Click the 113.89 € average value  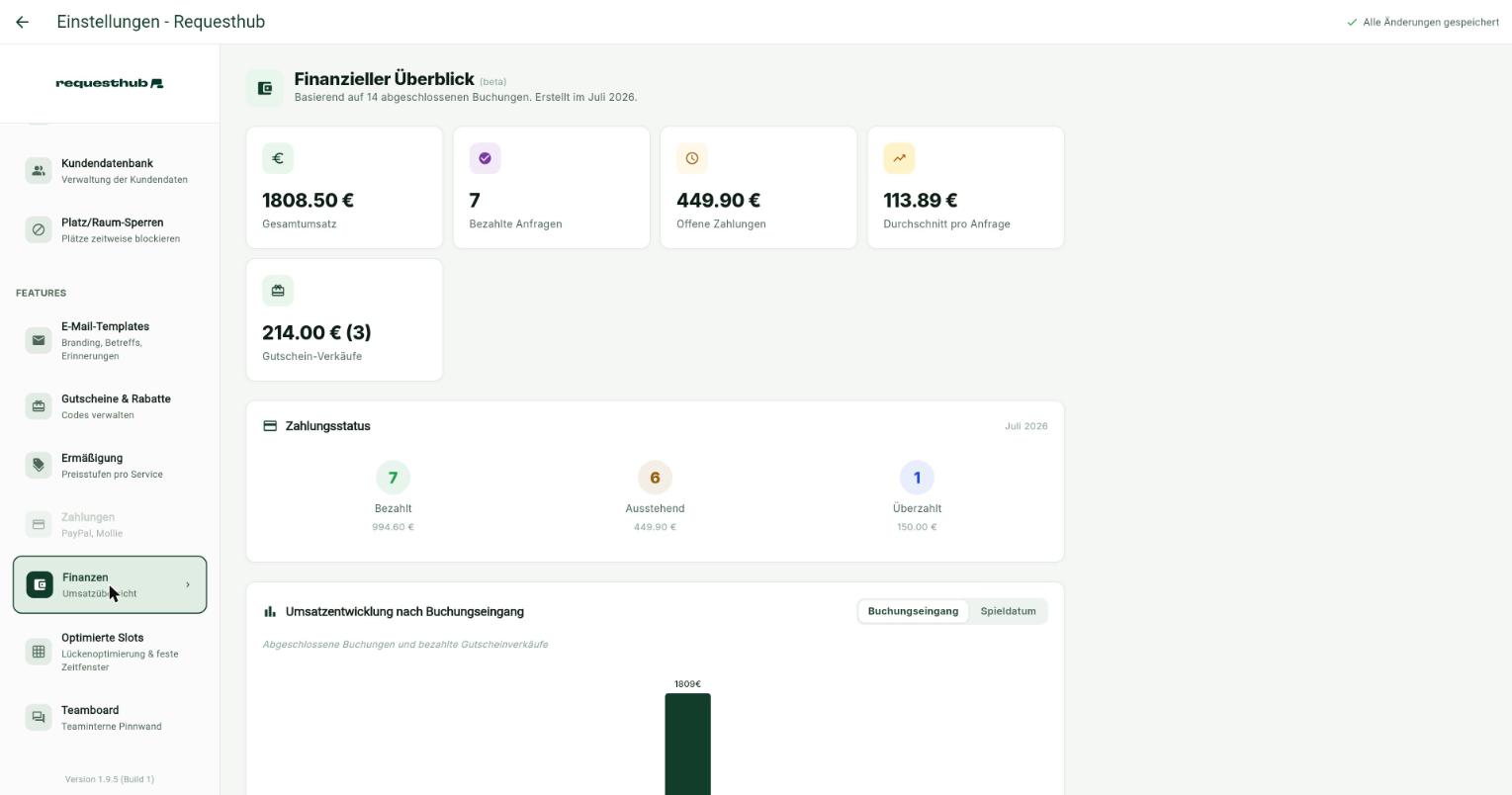920,201
